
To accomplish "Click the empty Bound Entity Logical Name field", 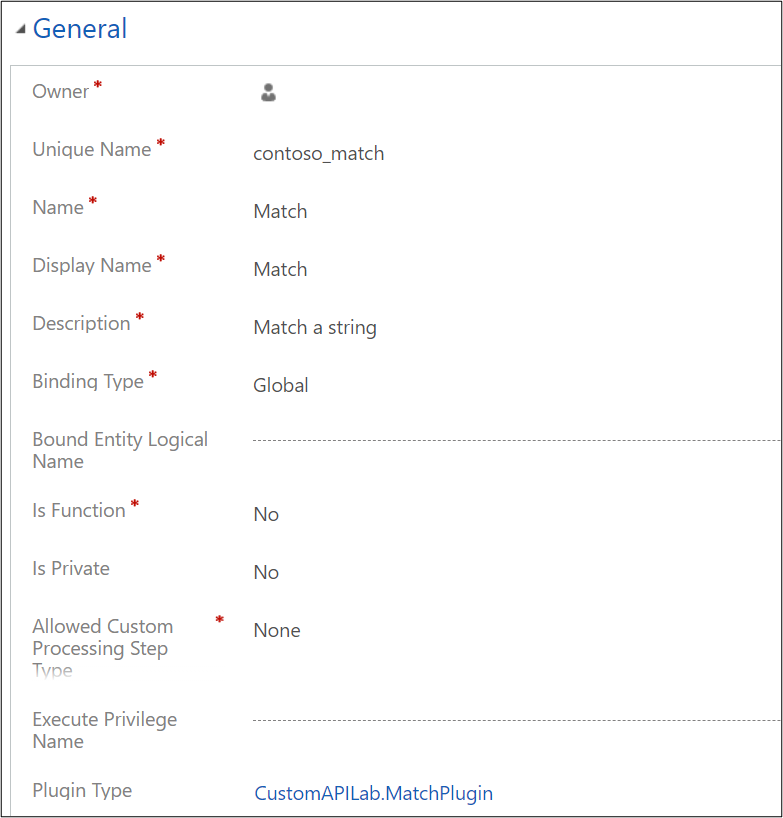I will coord(450,440).
